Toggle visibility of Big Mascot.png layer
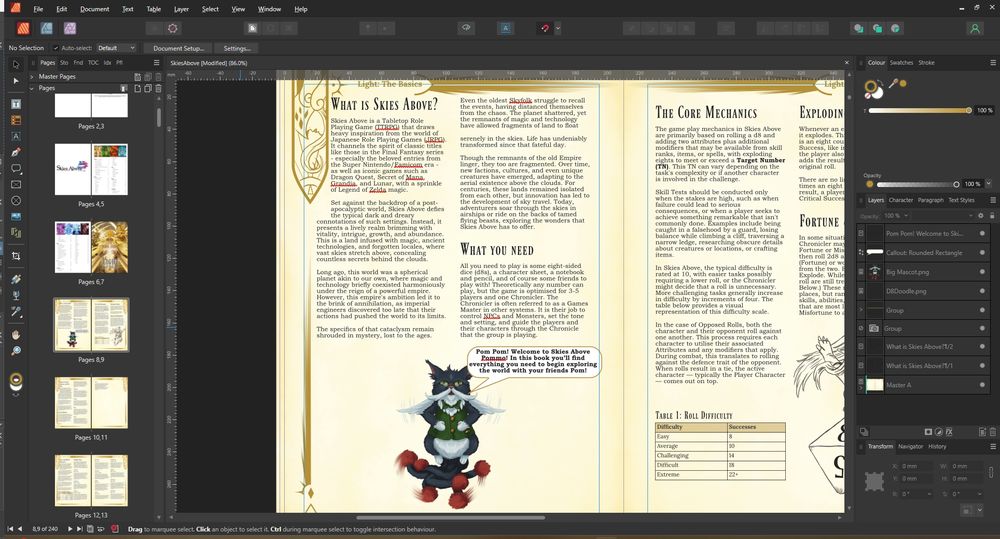Viewport: 1000px width, 539px height. pyautogui.click(x=983, y=271)
